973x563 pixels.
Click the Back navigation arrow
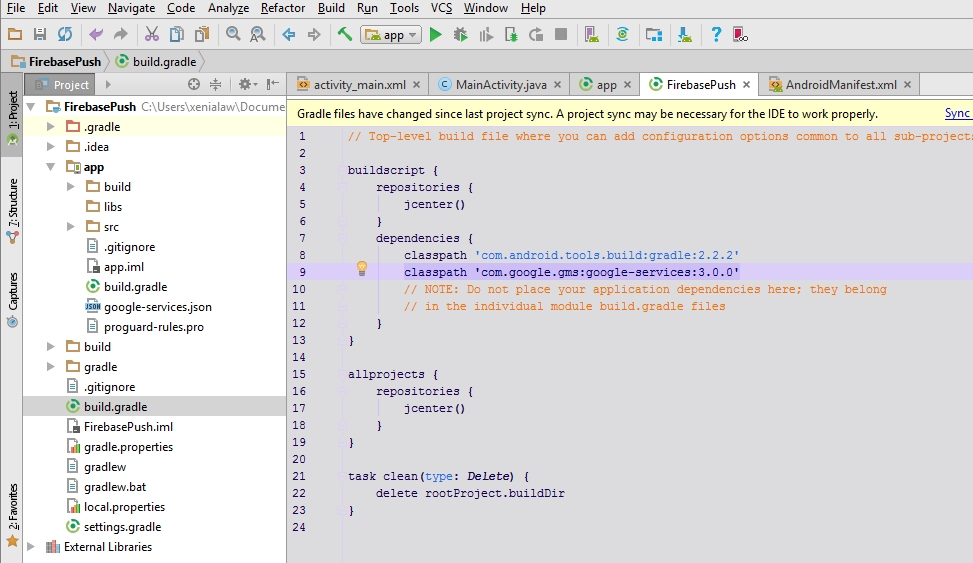pos(289,35)
